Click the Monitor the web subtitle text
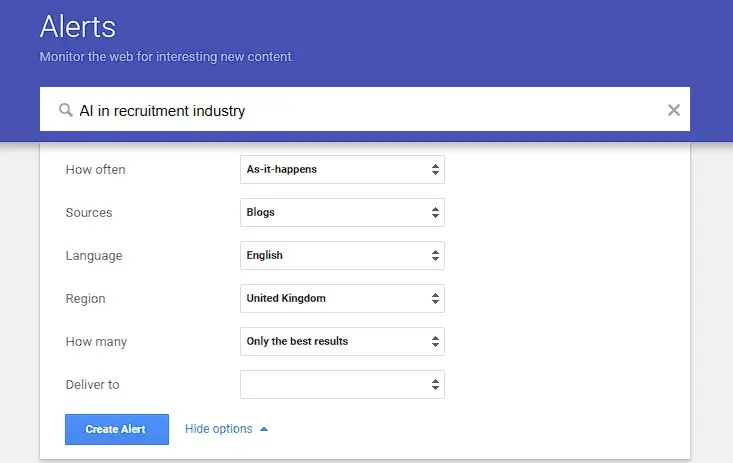This screenshot has height=463, width=733. point(165,57)
